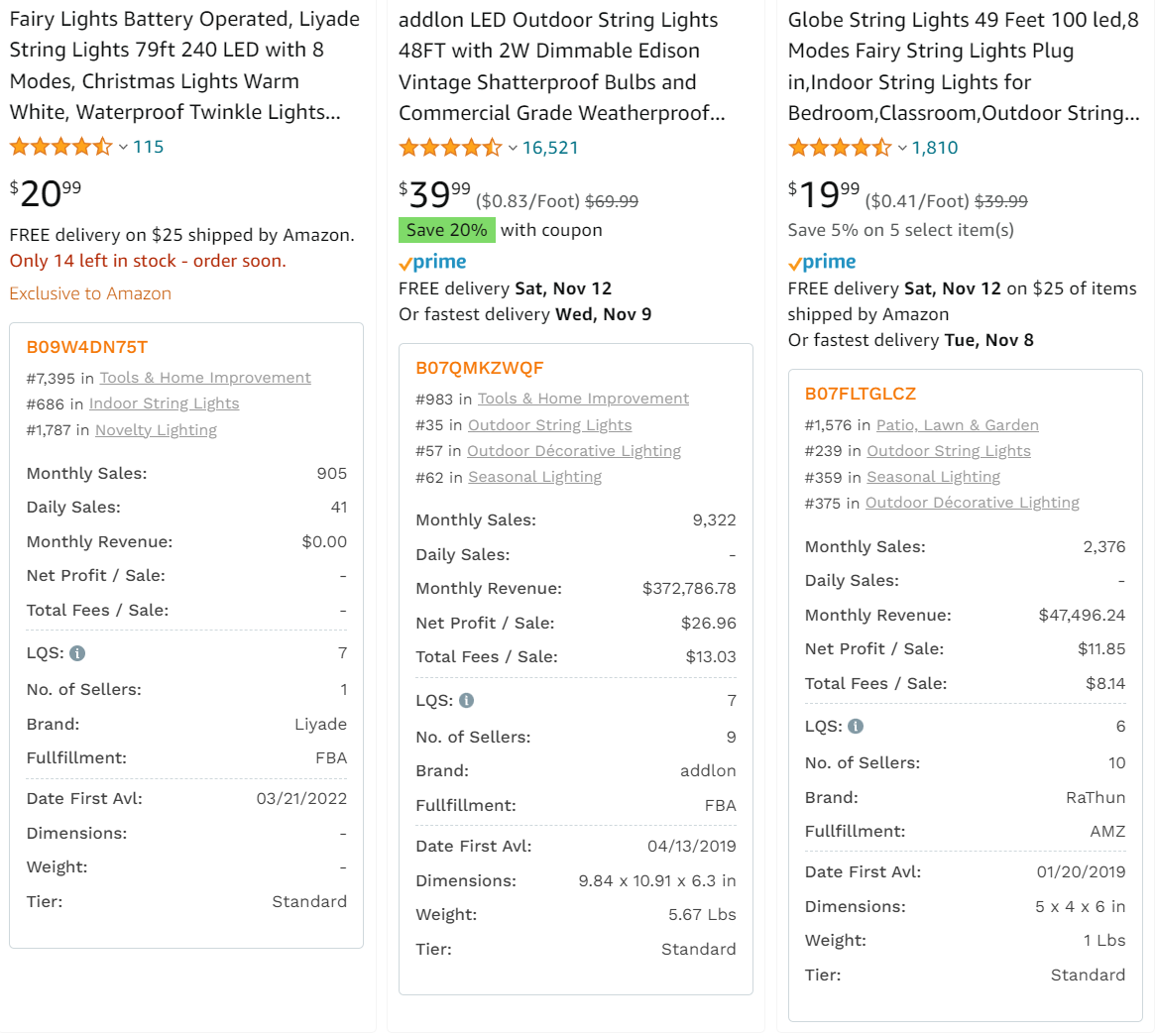Click the Prime logo under Globe String Lights
Viewport: 1155px width, 1036px height.
[x=822, y=263]
